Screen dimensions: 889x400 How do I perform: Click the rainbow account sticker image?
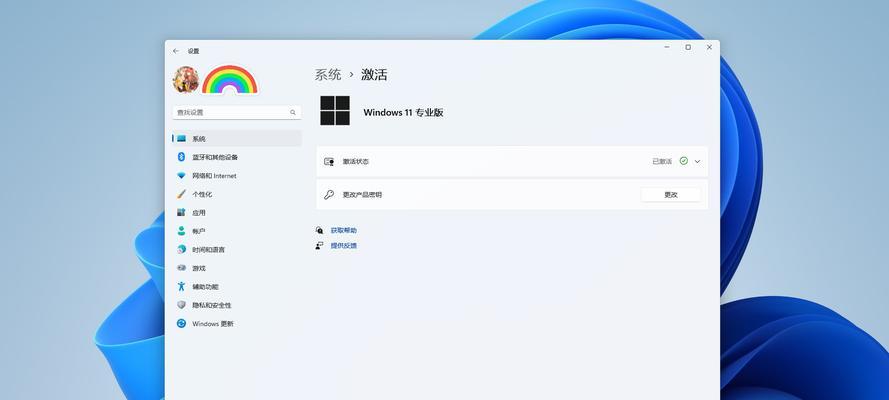[x=230, y=79]
